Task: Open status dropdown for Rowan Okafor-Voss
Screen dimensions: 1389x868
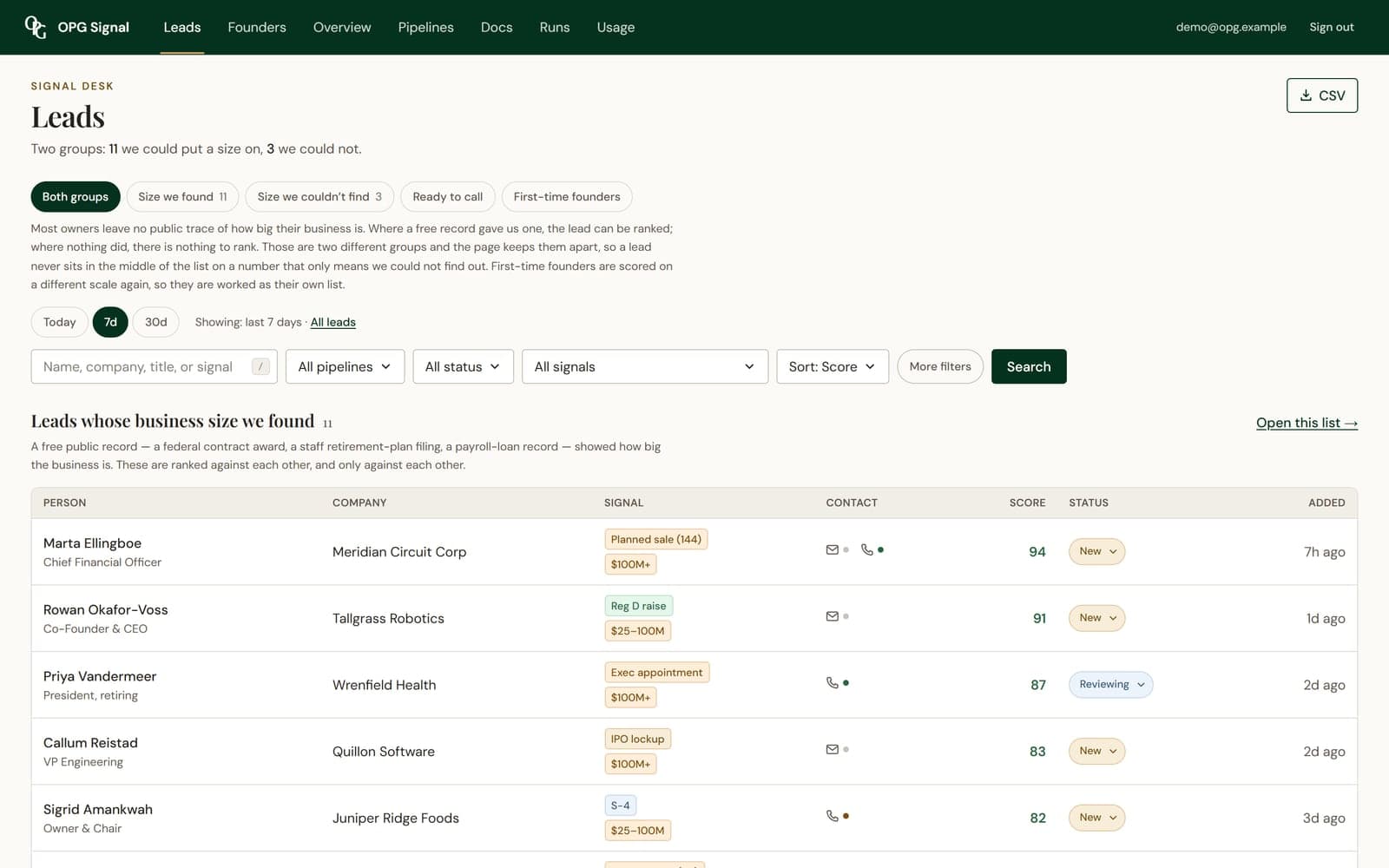Action: coord(1097,618)
